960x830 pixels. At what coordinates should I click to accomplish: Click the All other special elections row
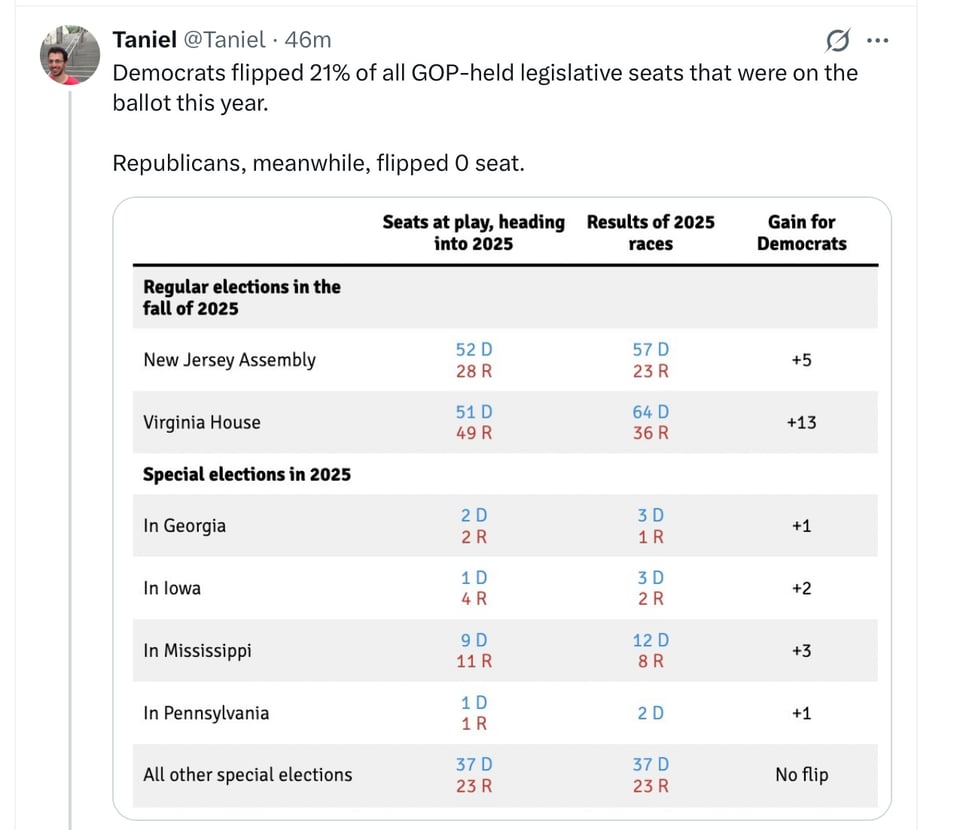pyautogui.click(x=248, y=775)
